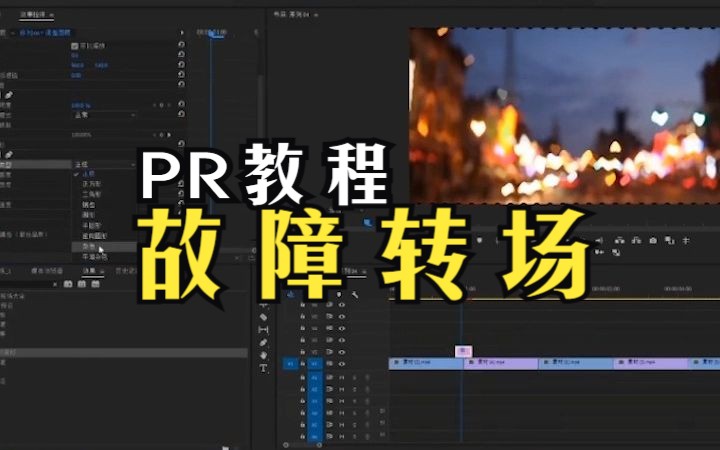Add a marker in the timeline header
720x450 pixels.
point(339,294)
